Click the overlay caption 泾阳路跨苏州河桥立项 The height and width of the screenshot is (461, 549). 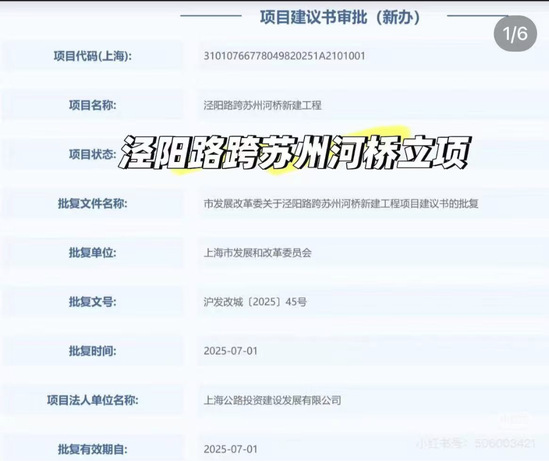click(295, 153)
